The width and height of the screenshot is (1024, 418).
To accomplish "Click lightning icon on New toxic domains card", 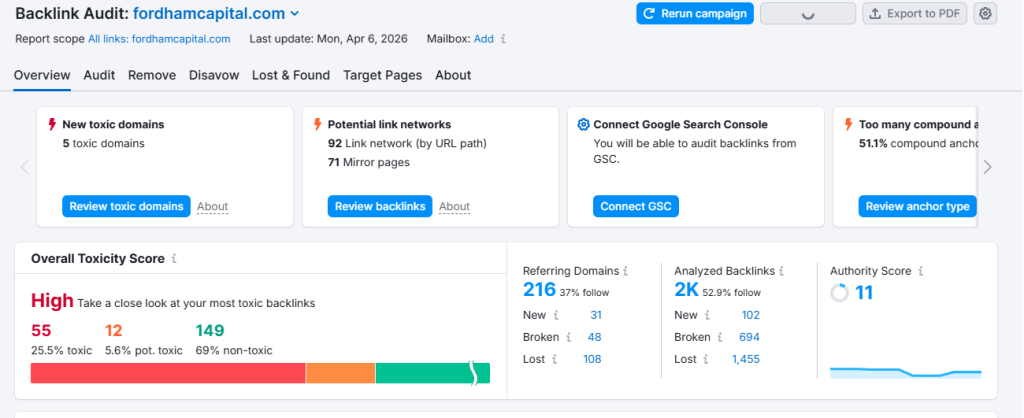I will point(52,124).
